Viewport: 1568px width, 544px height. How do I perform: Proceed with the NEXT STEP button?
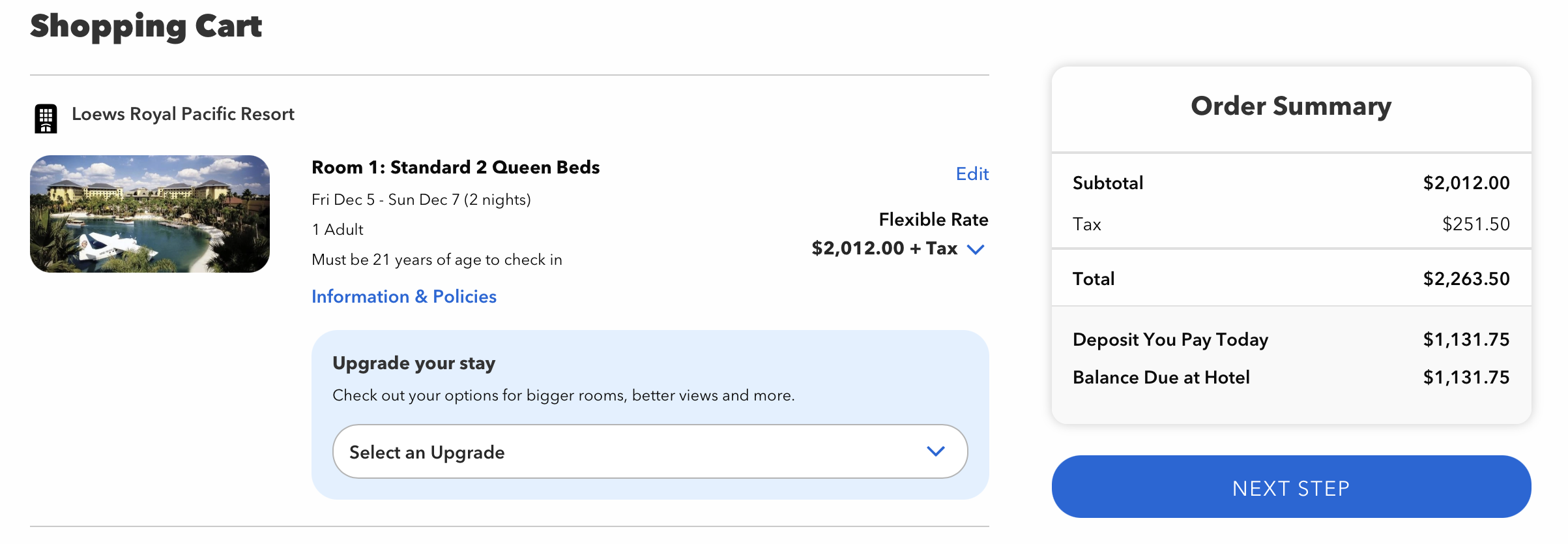click(x=1291, y=487)
